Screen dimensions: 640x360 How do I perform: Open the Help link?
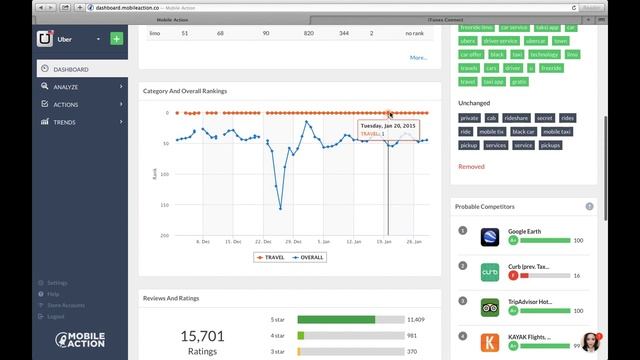pyautogui.click(x=53, y=294)
